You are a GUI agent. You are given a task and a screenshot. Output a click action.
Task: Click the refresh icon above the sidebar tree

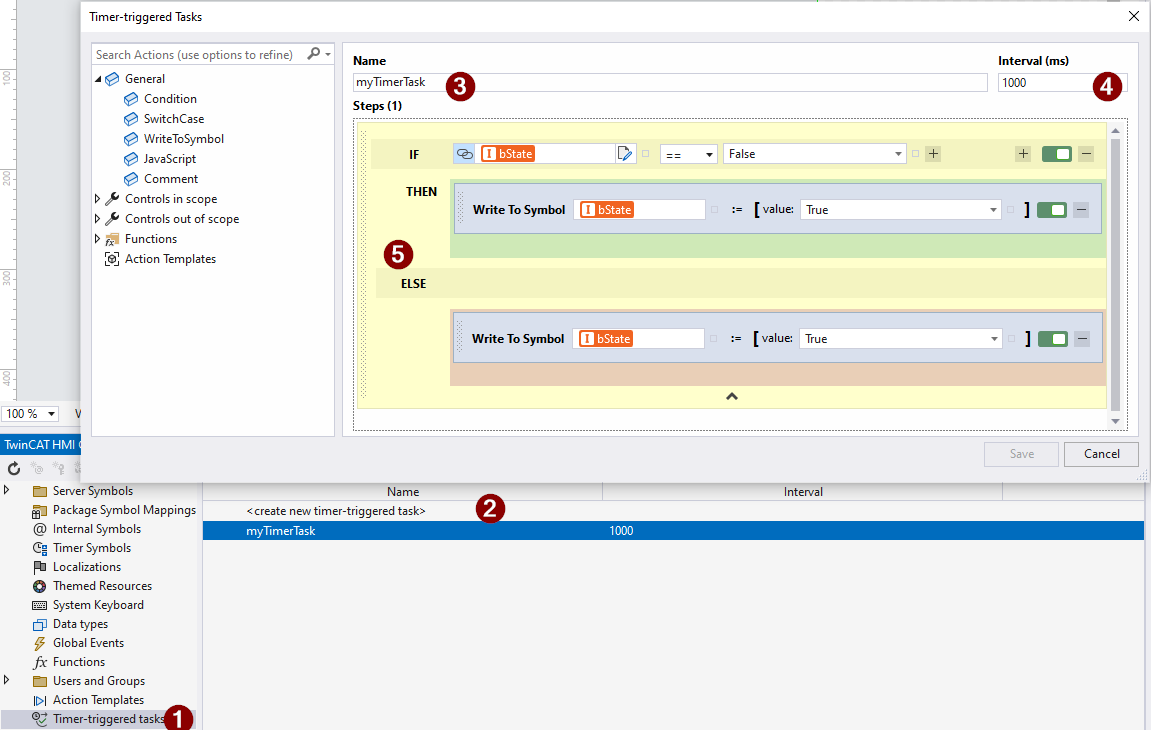point(13,468)
